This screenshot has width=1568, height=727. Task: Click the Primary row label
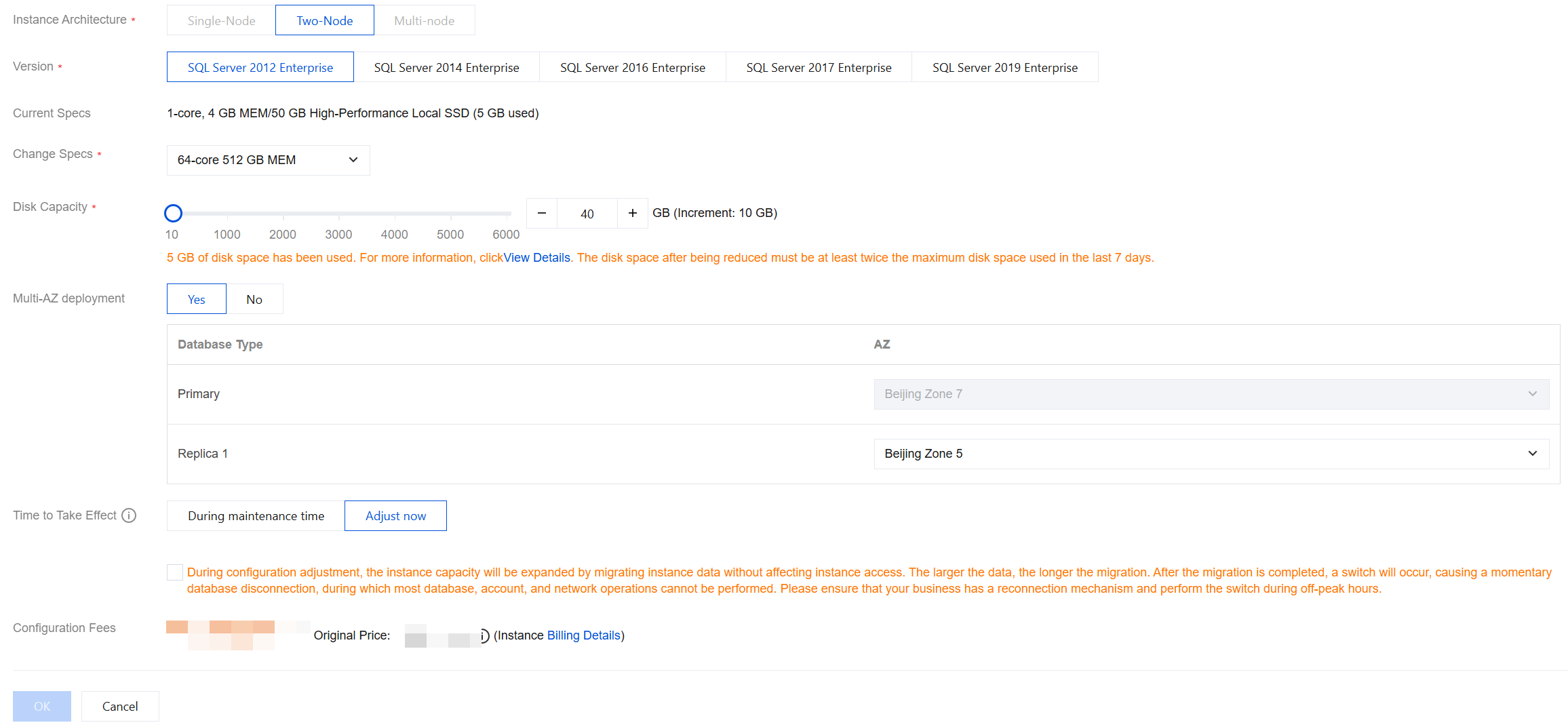point(199,394)
